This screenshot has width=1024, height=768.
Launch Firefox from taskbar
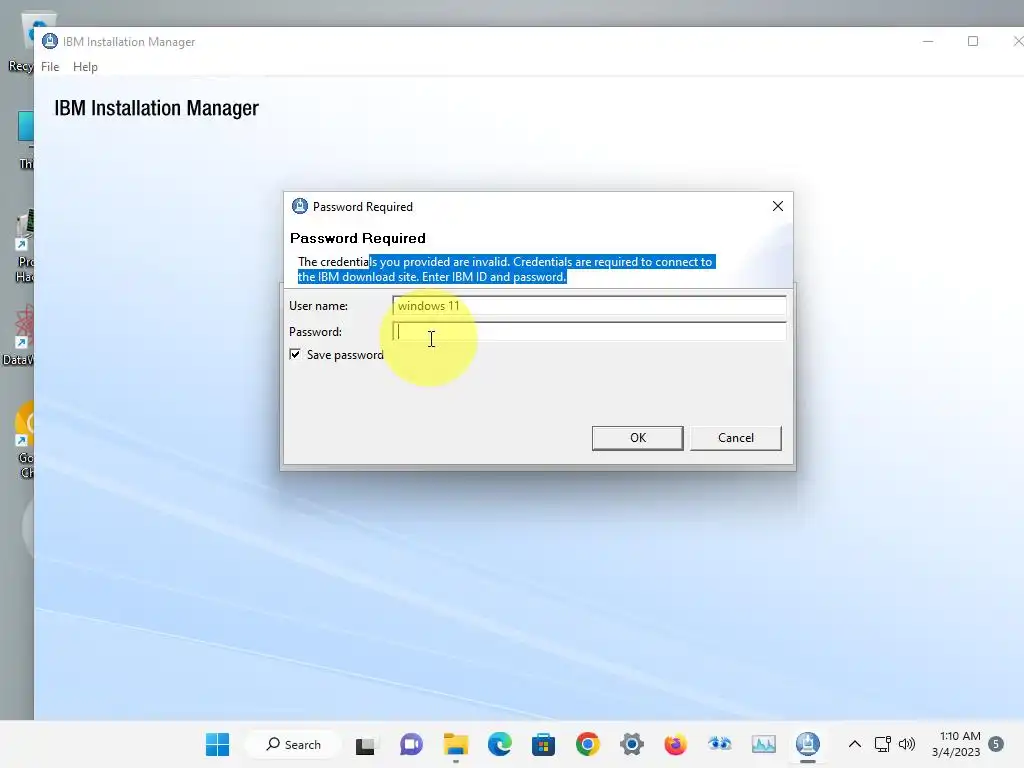pos(675,744)
